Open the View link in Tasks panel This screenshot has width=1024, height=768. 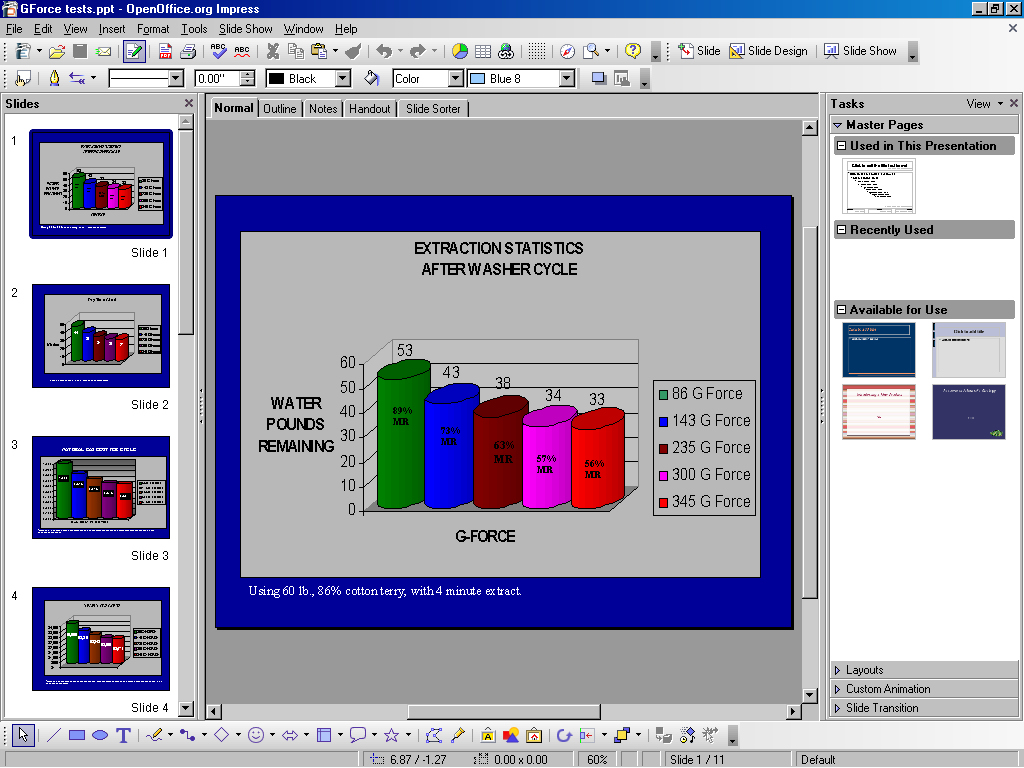point(978,103)
